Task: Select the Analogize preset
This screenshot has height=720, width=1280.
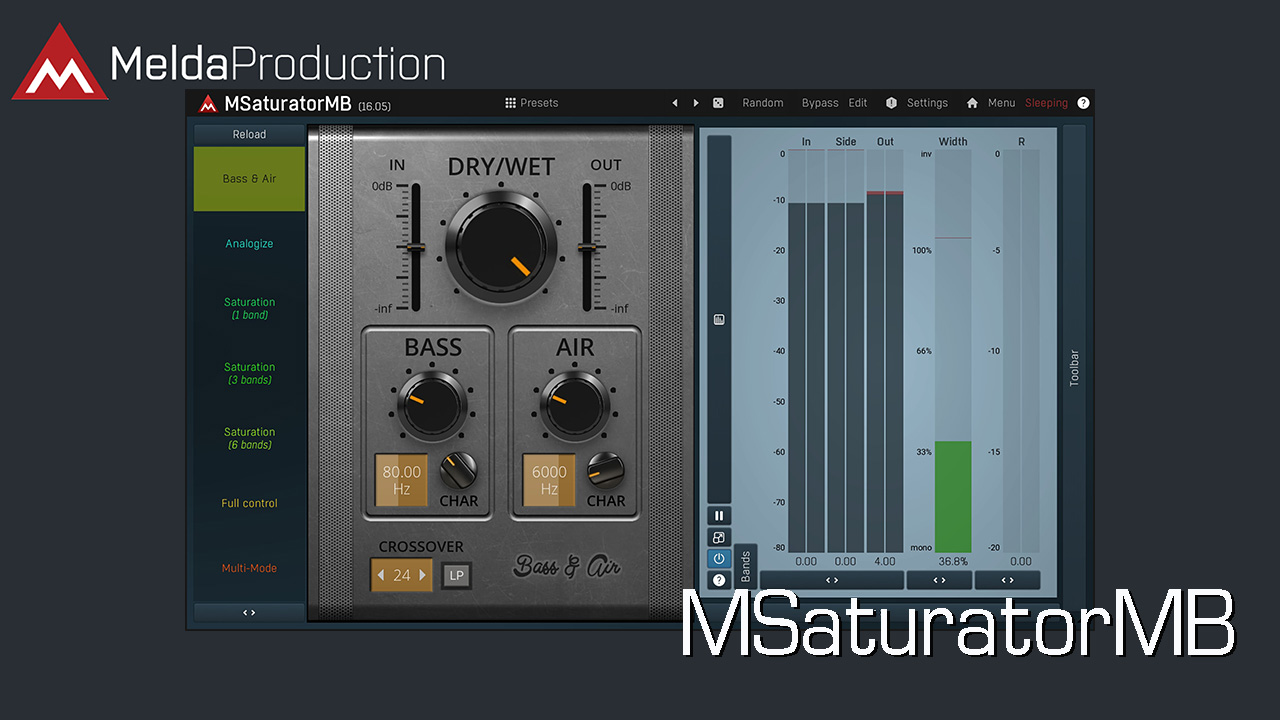Action: point(249,244)
